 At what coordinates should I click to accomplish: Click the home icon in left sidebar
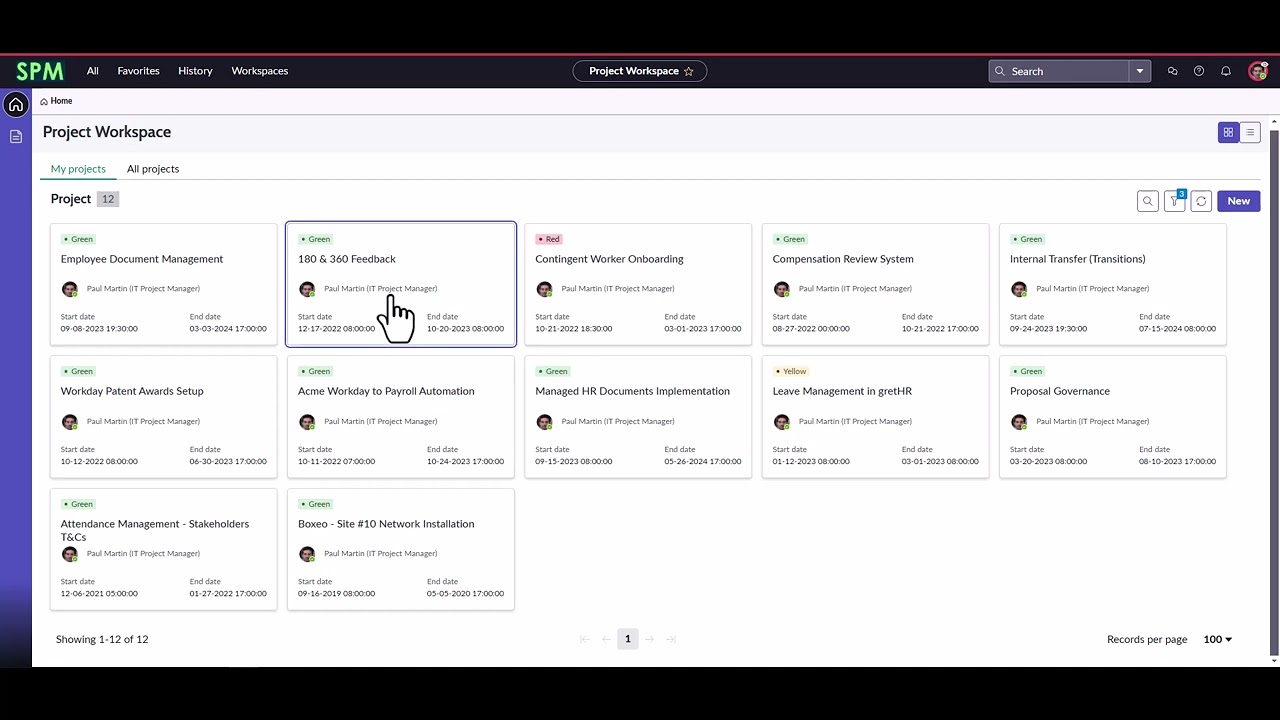[x=16, y=105]
